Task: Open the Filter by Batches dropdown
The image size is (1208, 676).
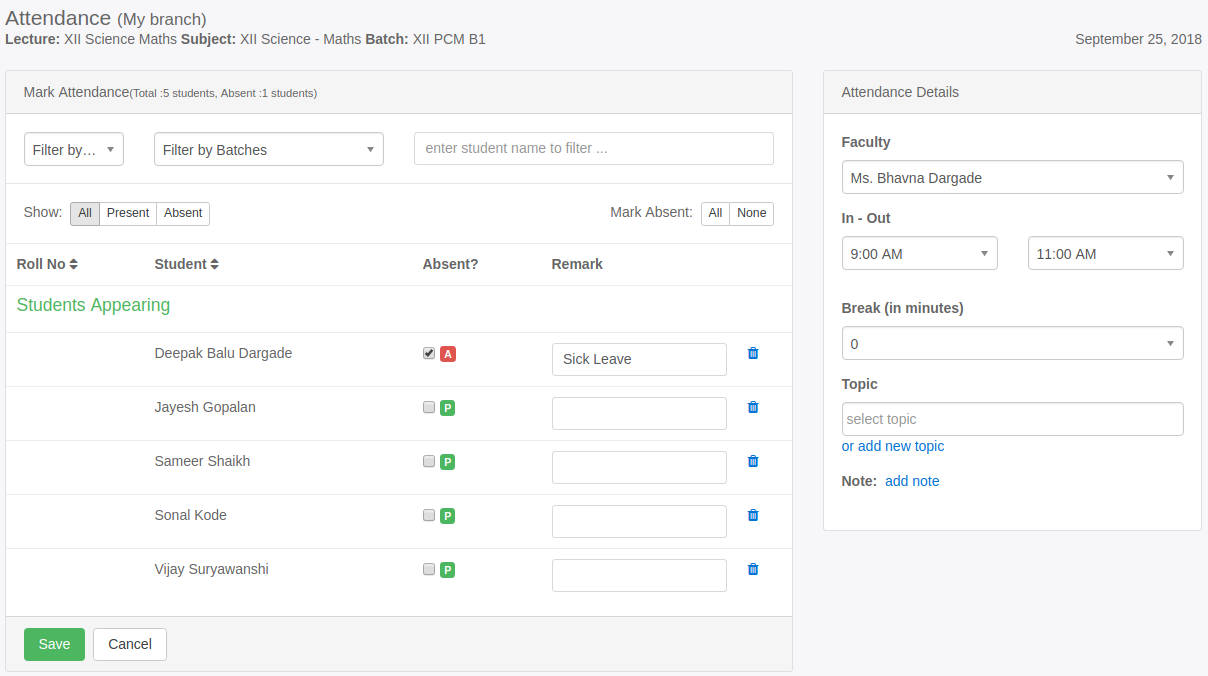Action: [268, 148]
